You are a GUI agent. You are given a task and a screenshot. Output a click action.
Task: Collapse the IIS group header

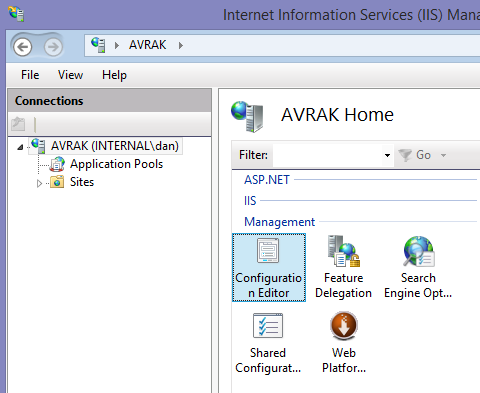(x=250, y=201)
